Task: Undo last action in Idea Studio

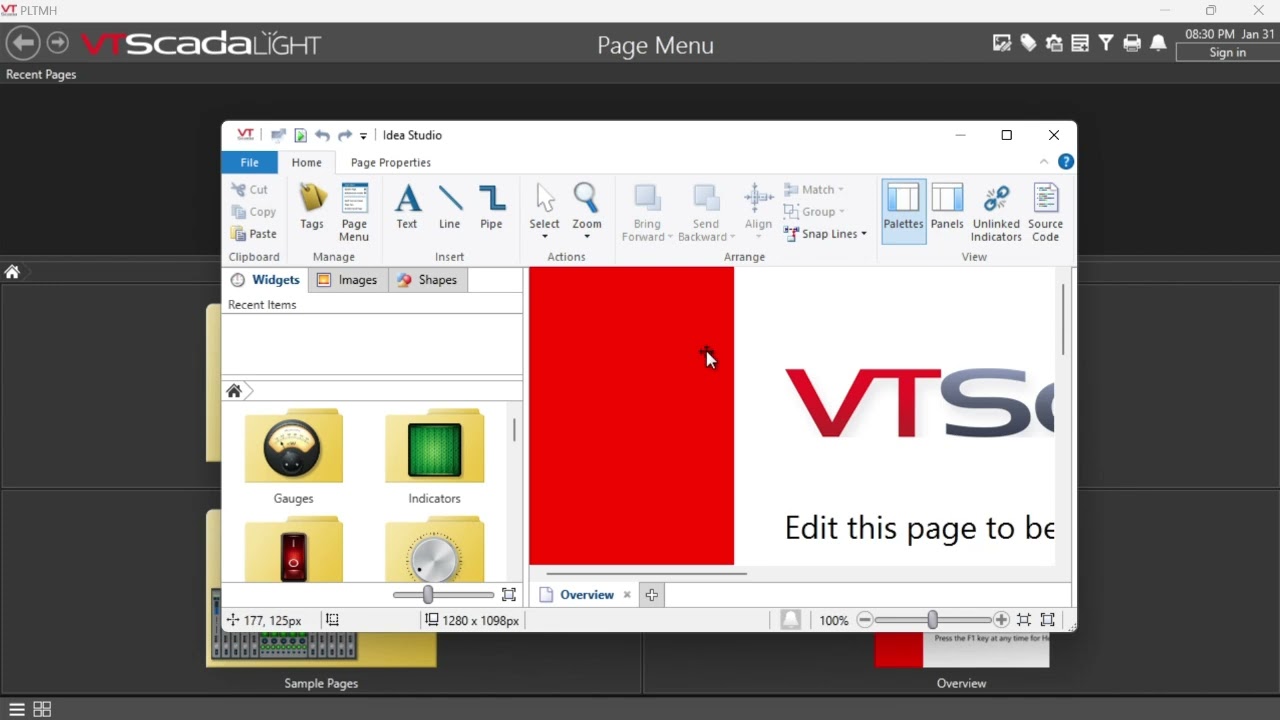Action: click(x=322, y=135)
